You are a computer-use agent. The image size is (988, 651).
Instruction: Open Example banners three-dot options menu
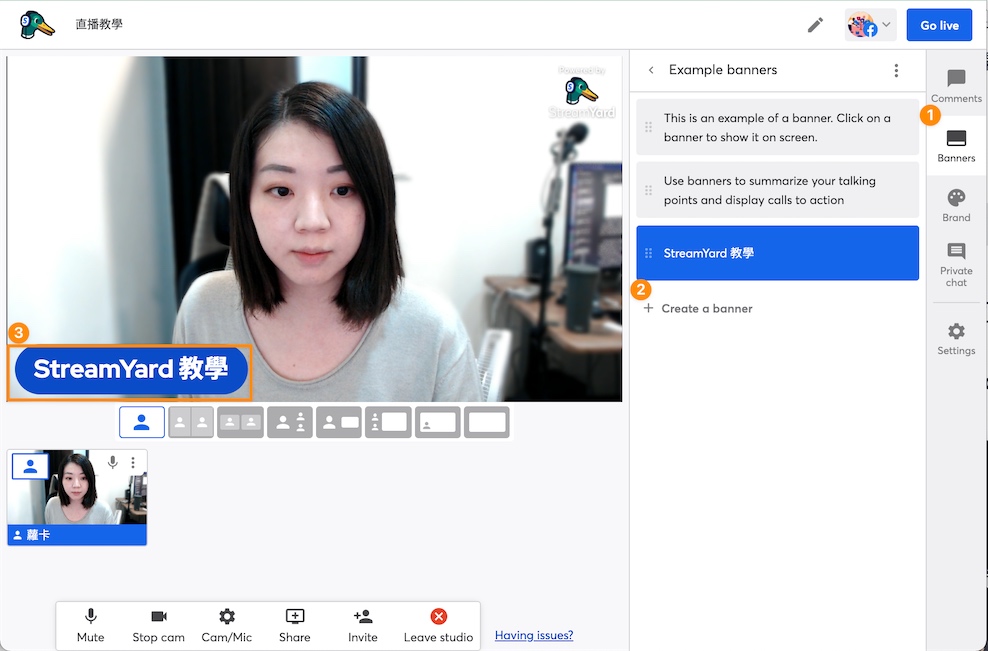[896, 70]
